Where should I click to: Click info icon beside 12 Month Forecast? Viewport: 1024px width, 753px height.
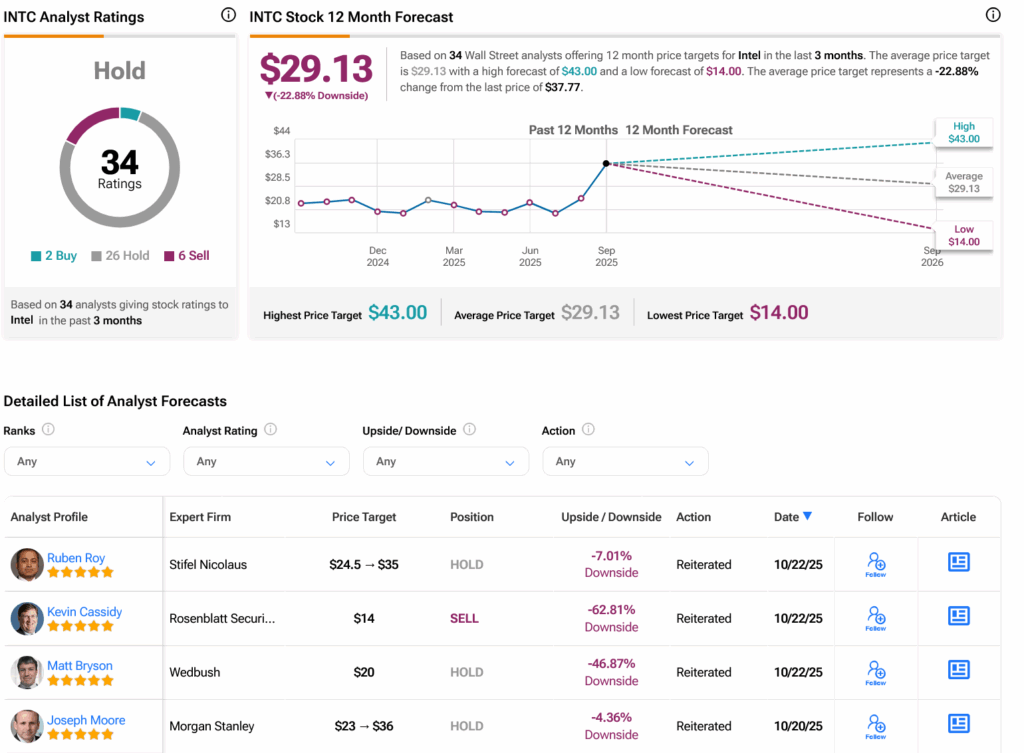(992, 15)
